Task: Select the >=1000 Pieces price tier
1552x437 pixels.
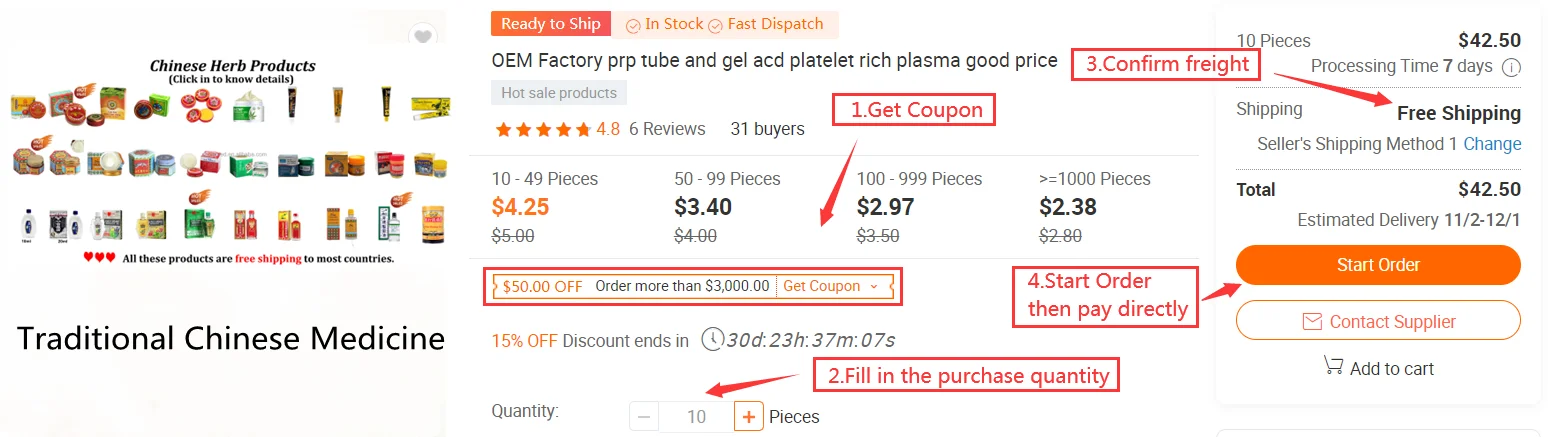Action: tap(1095, 207)
